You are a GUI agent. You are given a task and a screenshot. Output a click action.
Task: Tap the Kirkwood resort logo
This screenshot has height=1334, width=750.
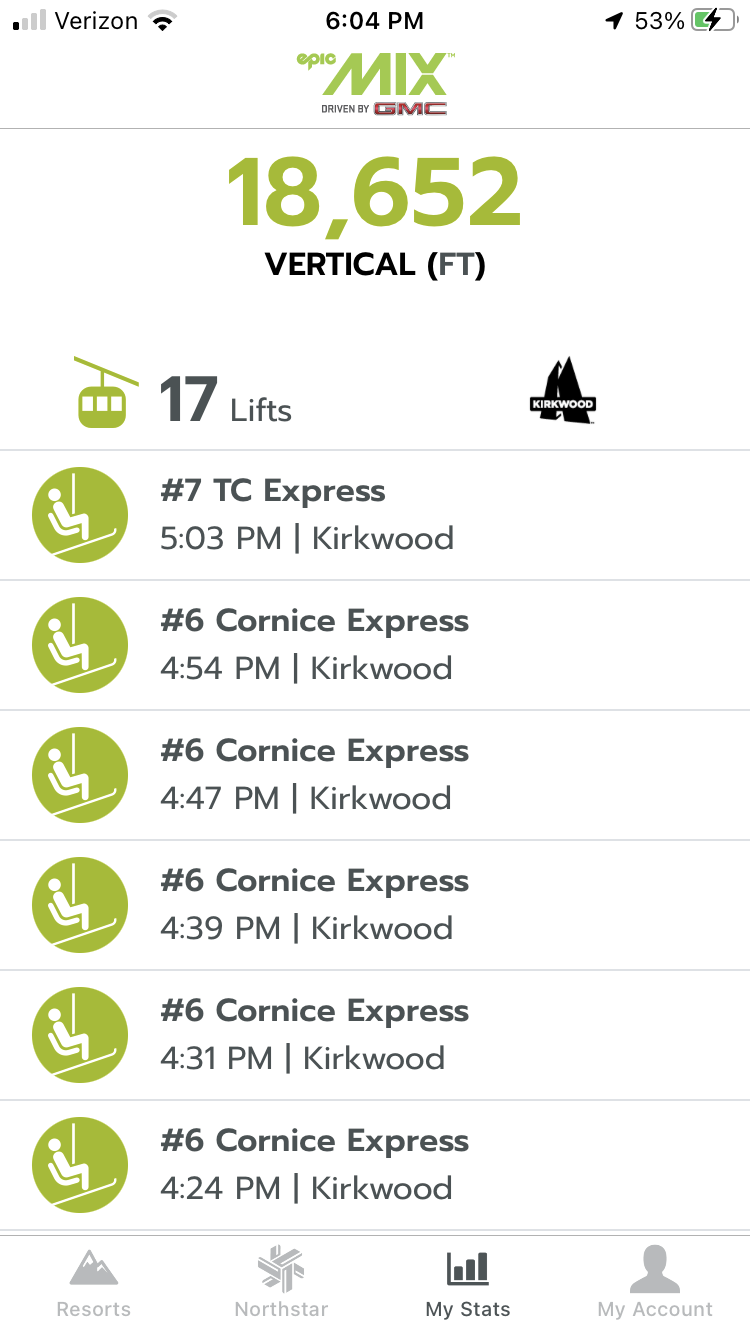[x=562, y=391]
